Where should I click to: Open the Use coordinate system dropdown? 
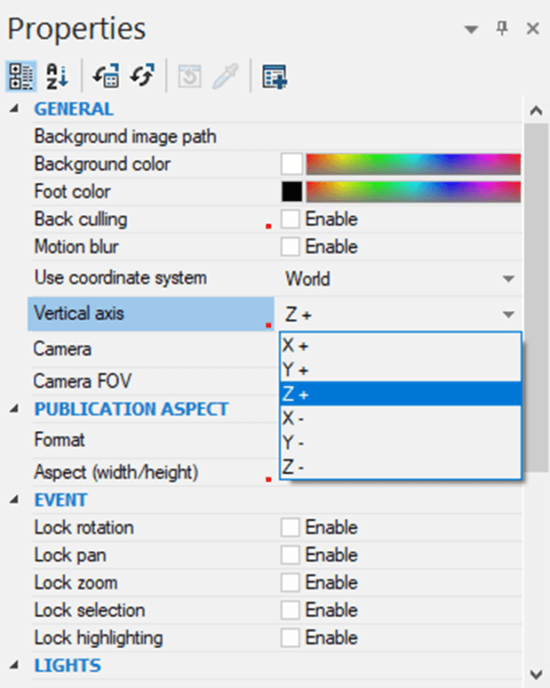(x=508, y=279)
